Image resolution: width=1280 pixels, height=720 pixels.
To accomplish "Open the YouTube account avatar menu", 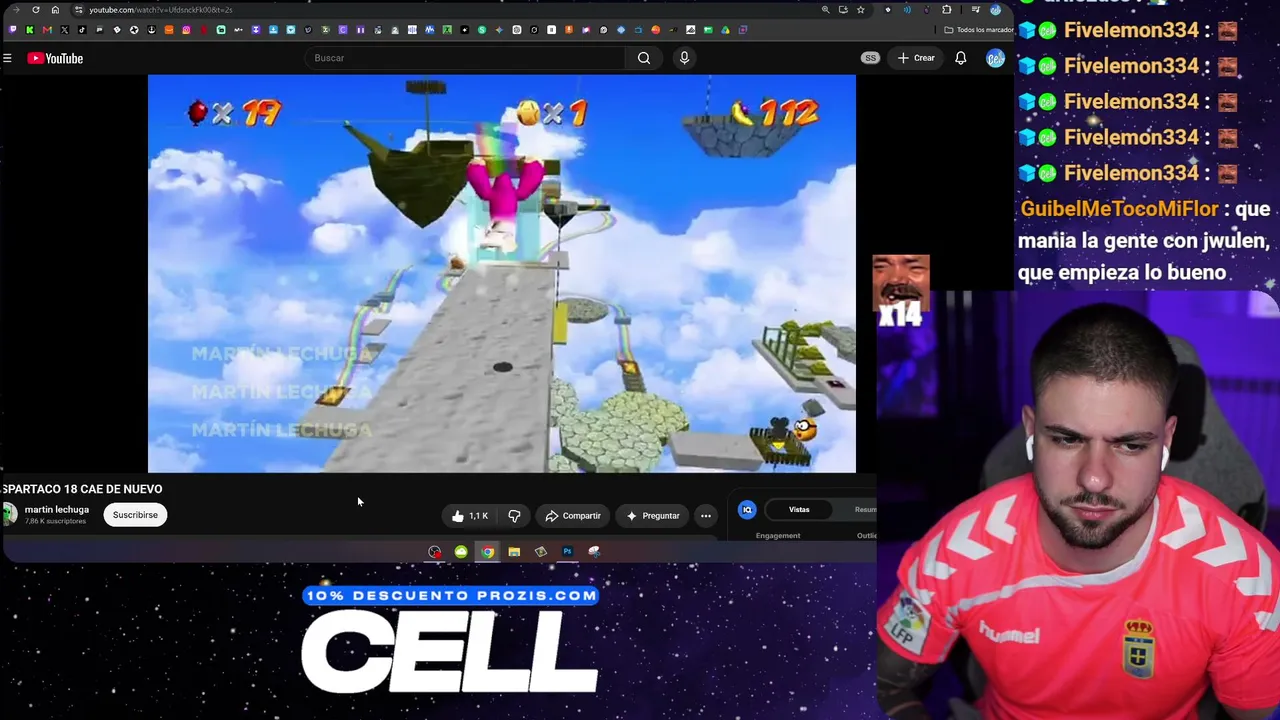I will coord(994,58).
